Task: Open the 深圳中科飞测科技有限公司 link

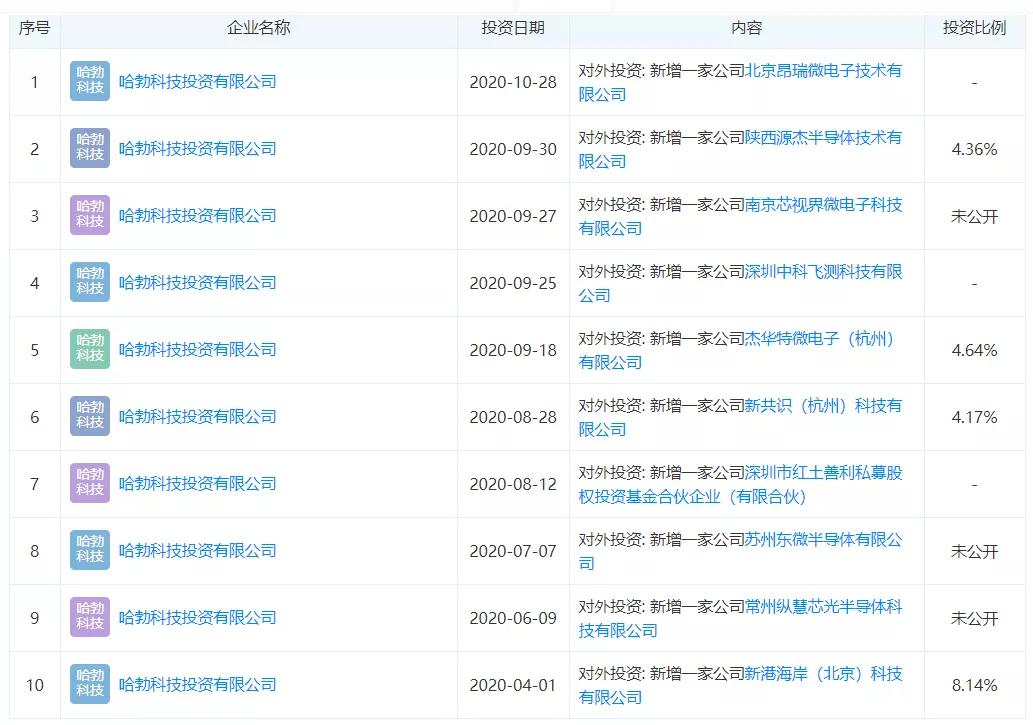Action: coord(823,272)
